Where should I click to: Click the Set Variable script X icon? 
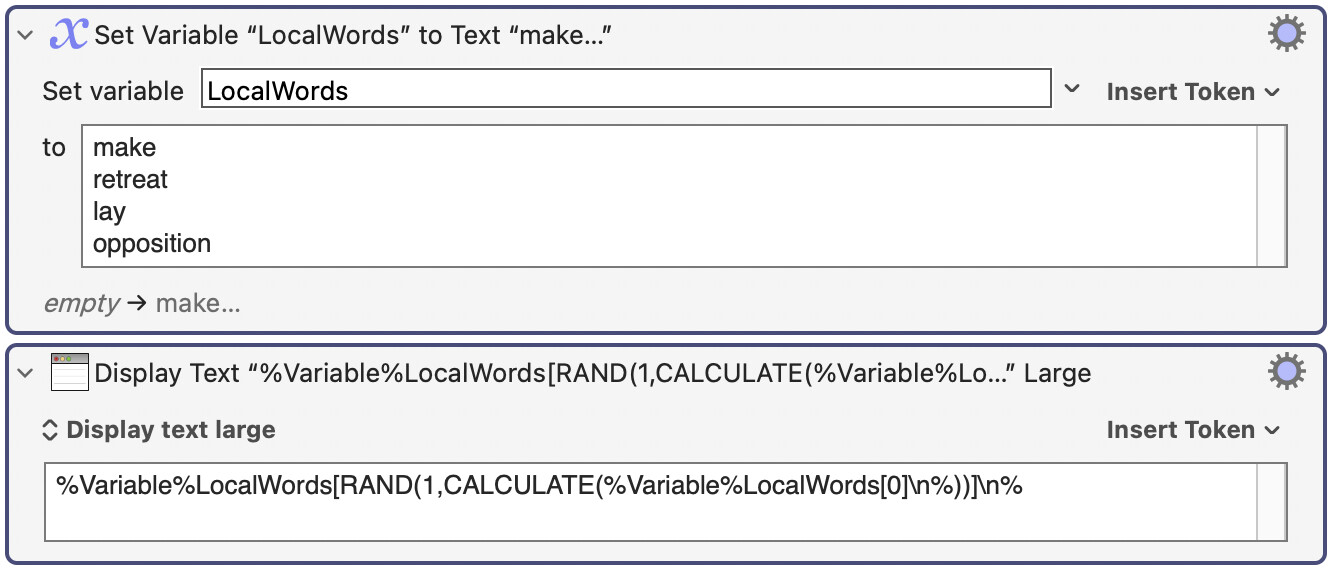pos(69,35)
